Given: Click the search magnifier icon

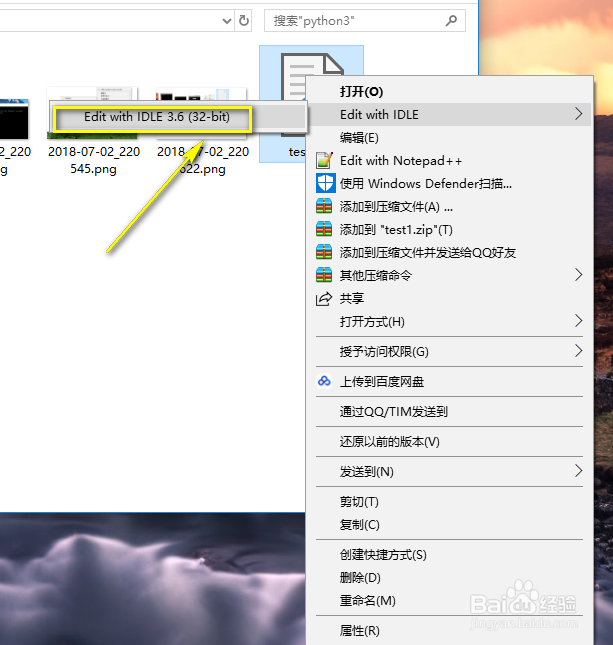Looking at the screenshot, I should click(x=451, y=20).
